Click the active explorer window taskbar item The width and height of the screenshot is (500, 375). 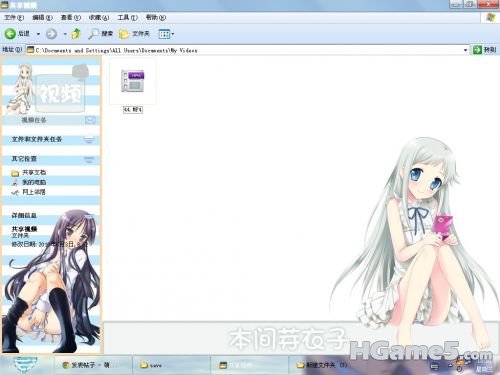coord(249,365)
